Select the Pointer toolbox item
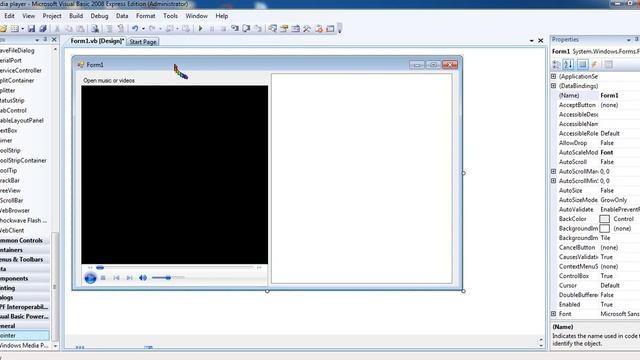This screenshot has height=360, width=640. (24, 336)
